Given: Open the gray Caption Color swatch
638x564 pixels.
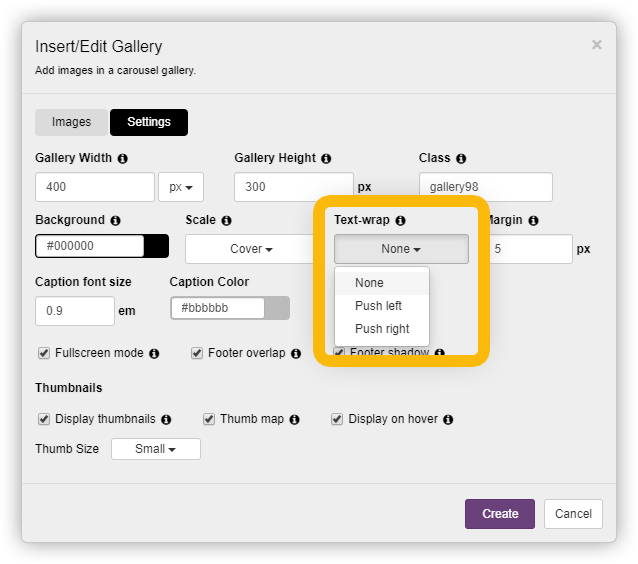Looking at the screenshot, I should tap(277, 308).
